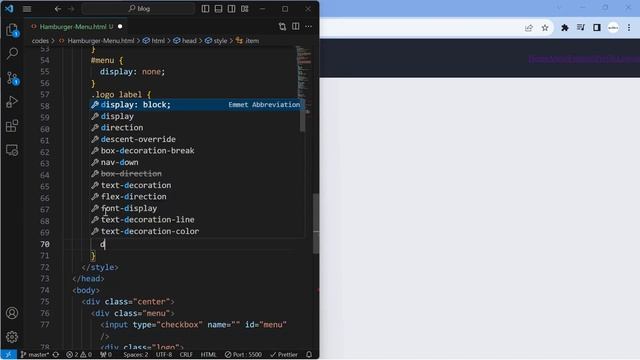Select the Hamburger-Menu.html editor tab

(76, 27)
